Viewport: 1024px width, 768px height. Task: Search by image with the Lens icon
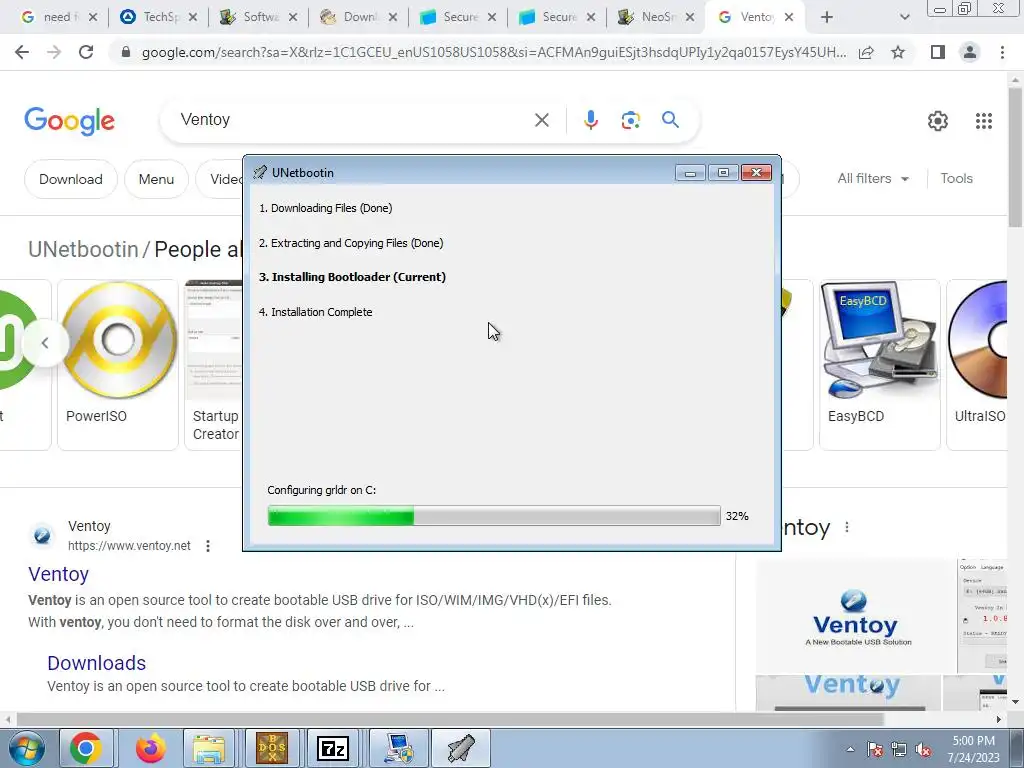coord(630,120)
